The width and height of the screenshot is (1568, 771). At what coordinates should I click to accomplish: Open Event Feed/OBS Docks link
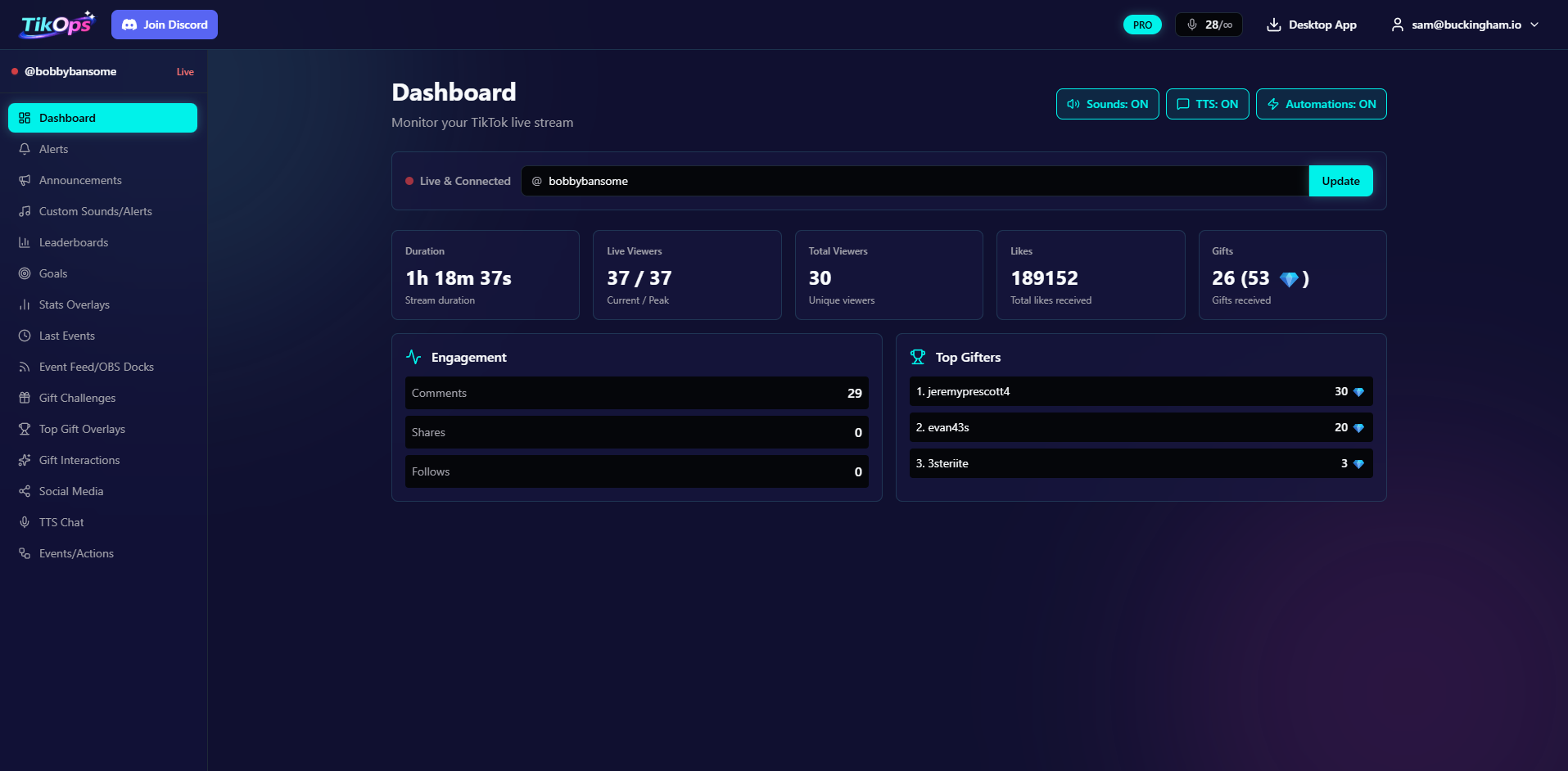(x=102, y=367)
